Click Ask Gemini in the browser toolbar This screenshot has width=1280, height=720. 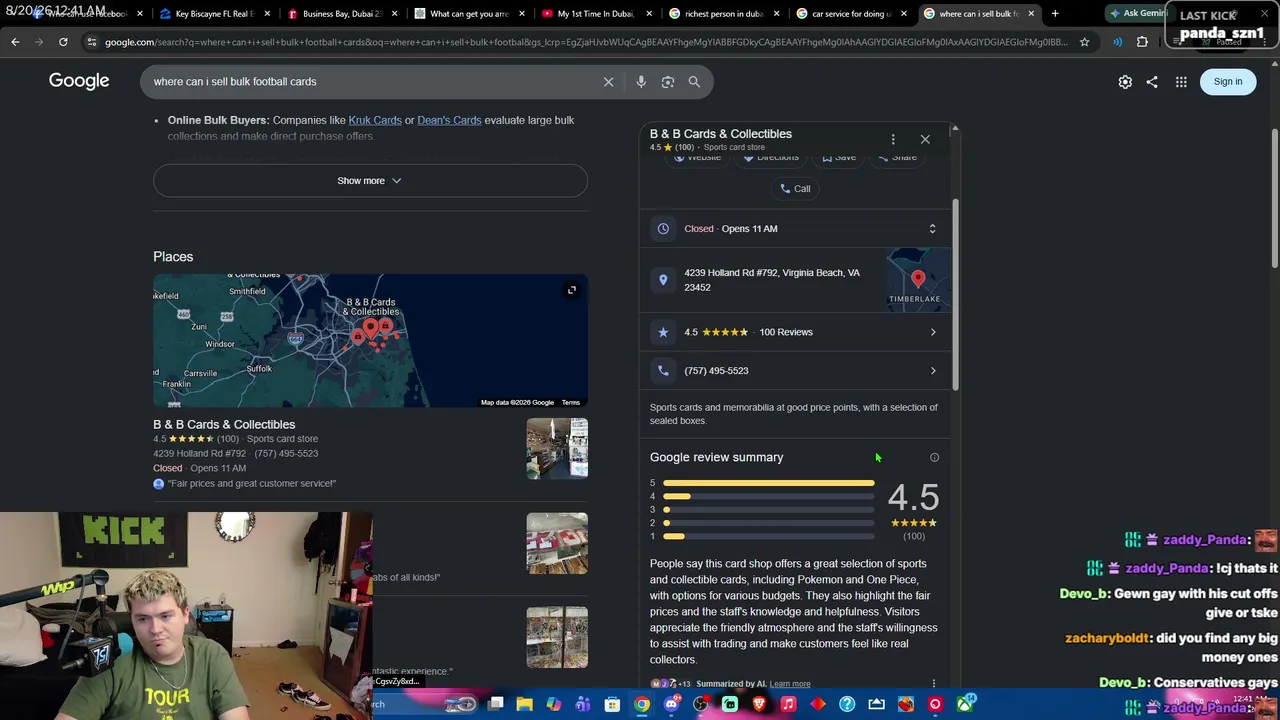(x=1138, y=14)
